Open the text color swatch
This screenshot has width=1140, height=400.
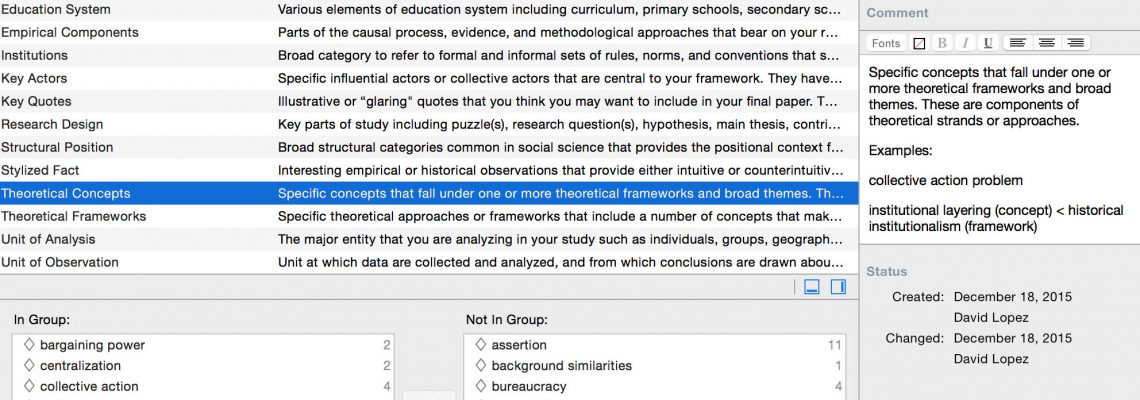point(919,43)
